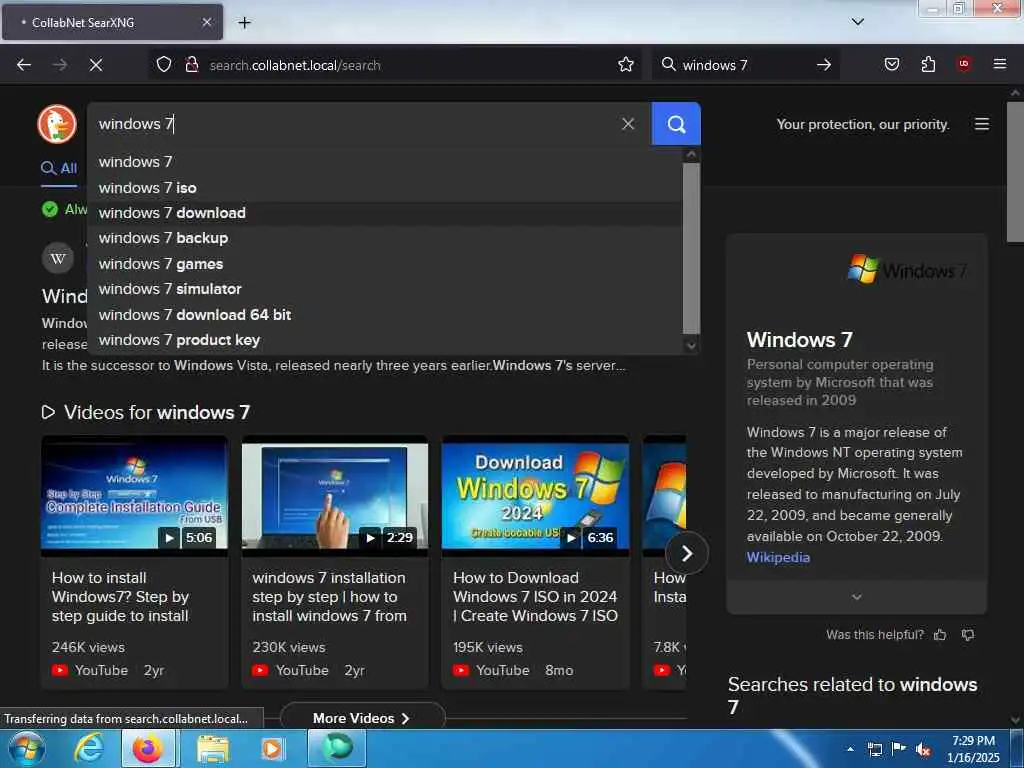Screen dimensions: 1024x768
Task: Open How to Download Windows 7 ISO title
Action: [535, 597]
